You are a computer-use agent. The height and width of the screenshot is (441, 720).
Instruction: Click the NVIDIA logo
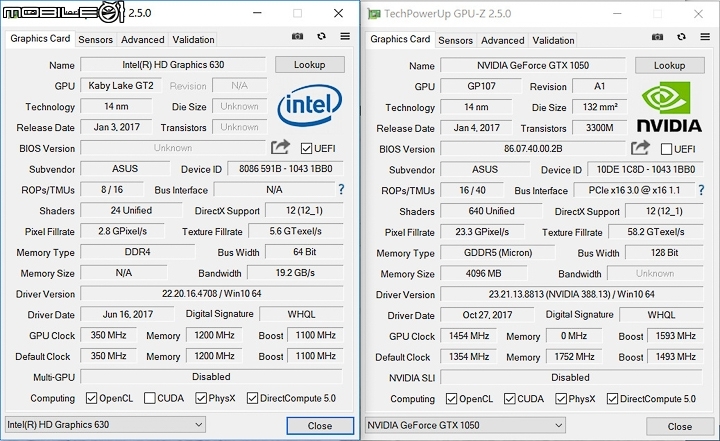(669, 107)
